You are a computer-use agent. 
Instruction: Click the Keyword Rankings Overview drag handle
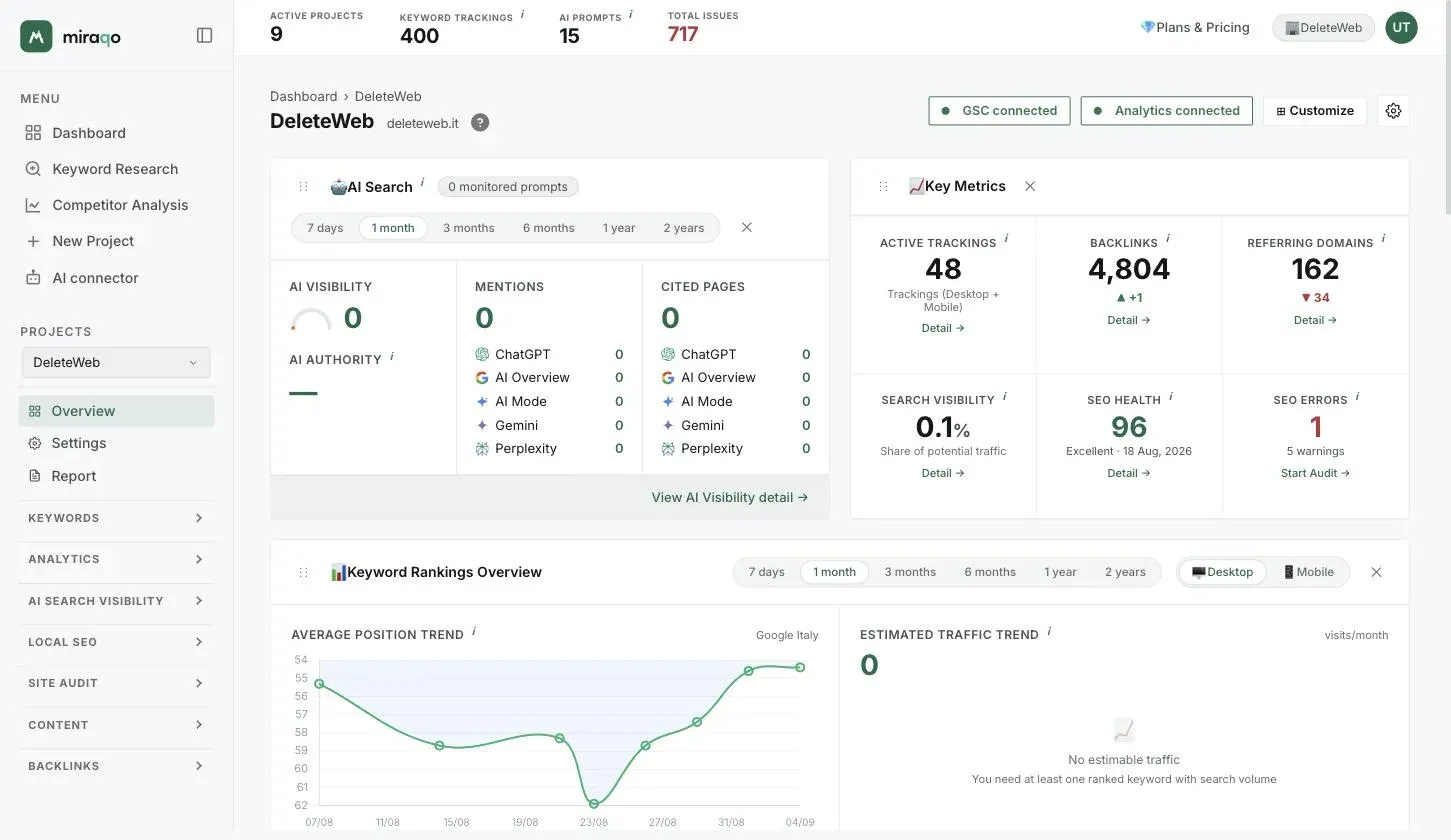303,573
